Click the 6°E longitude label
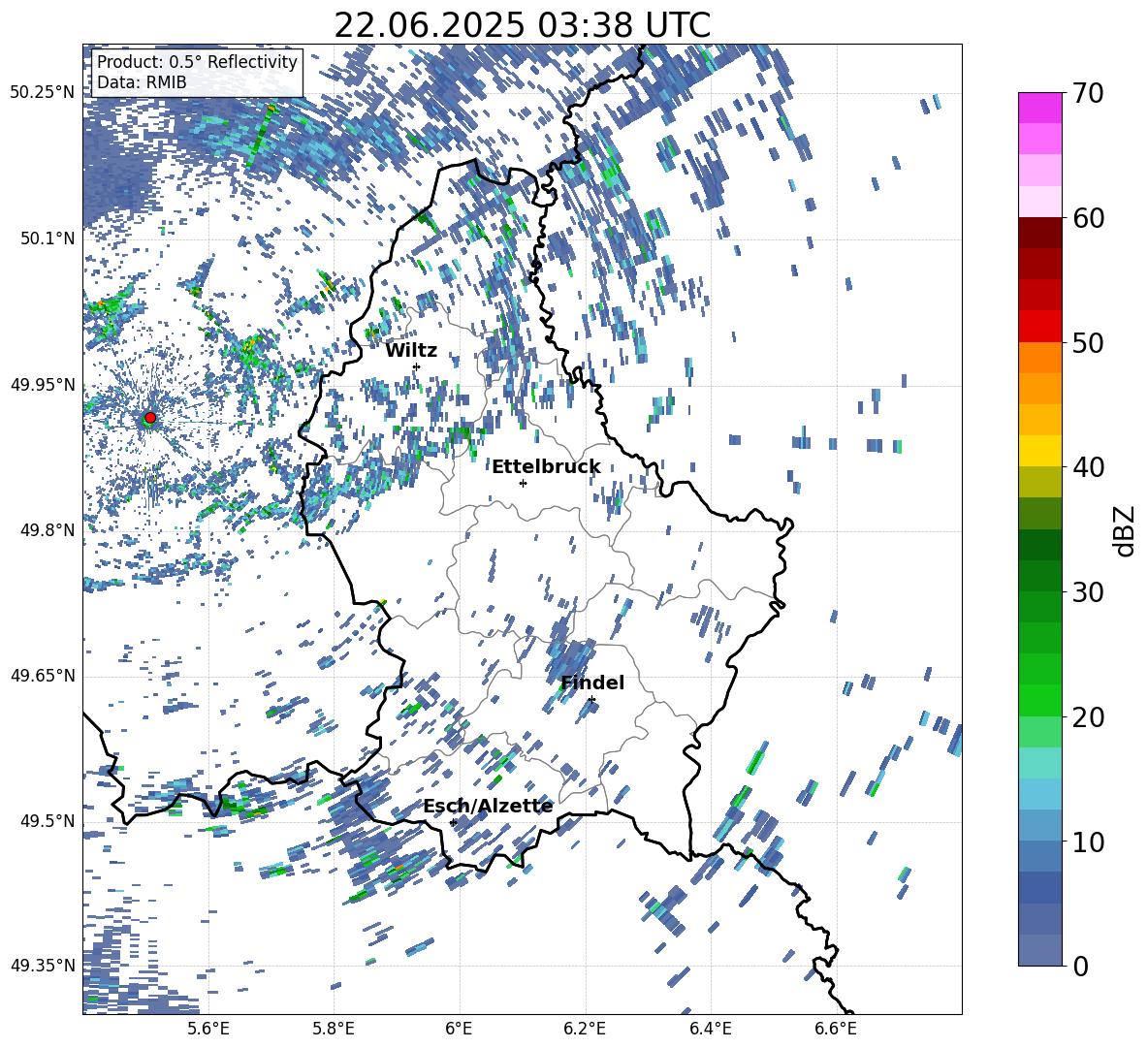The height and width of the screenshot is (1048, 1148). click(x=459, y=1029)
